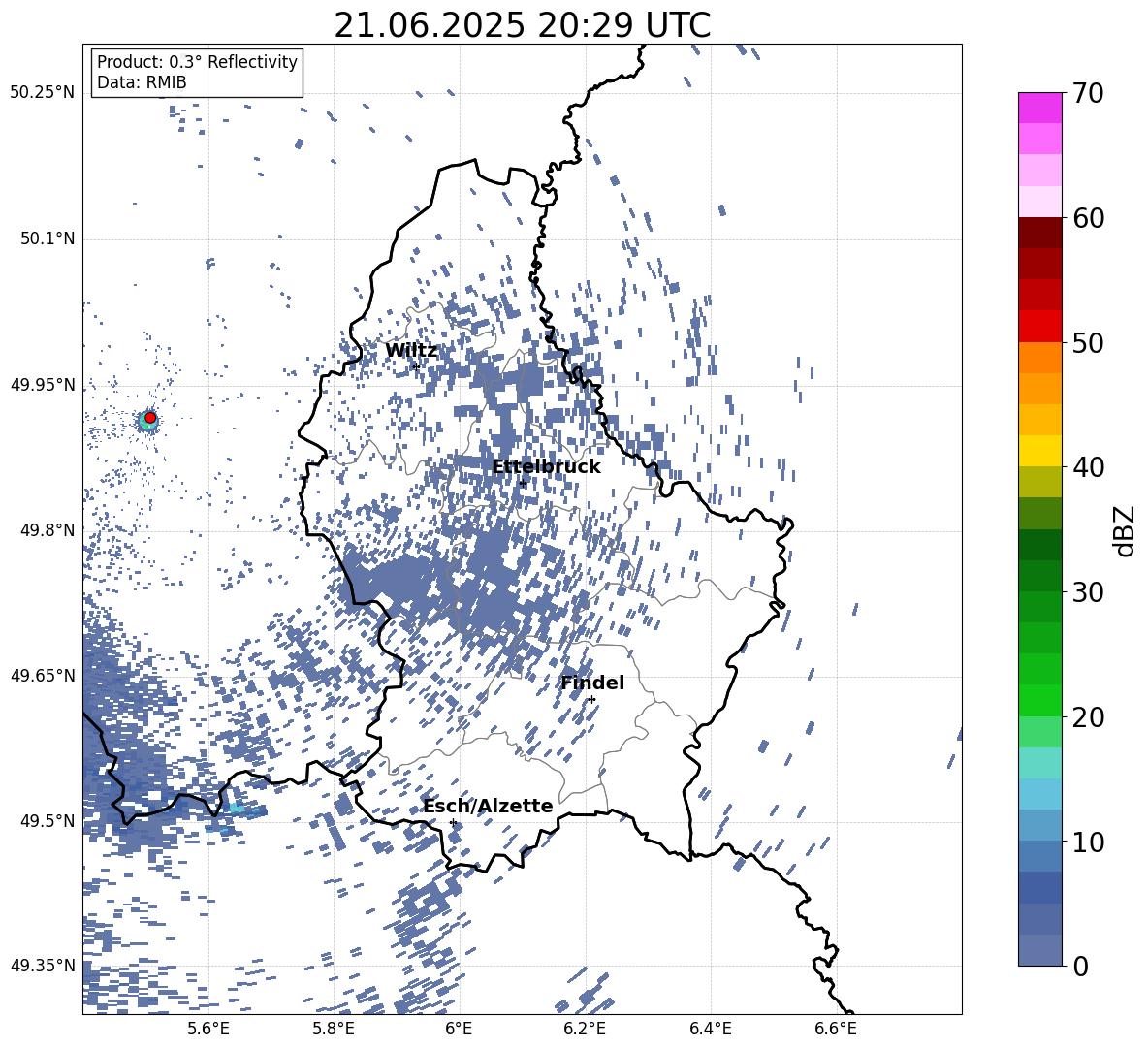Click the Wiltz cross marker

coord(416,366)
